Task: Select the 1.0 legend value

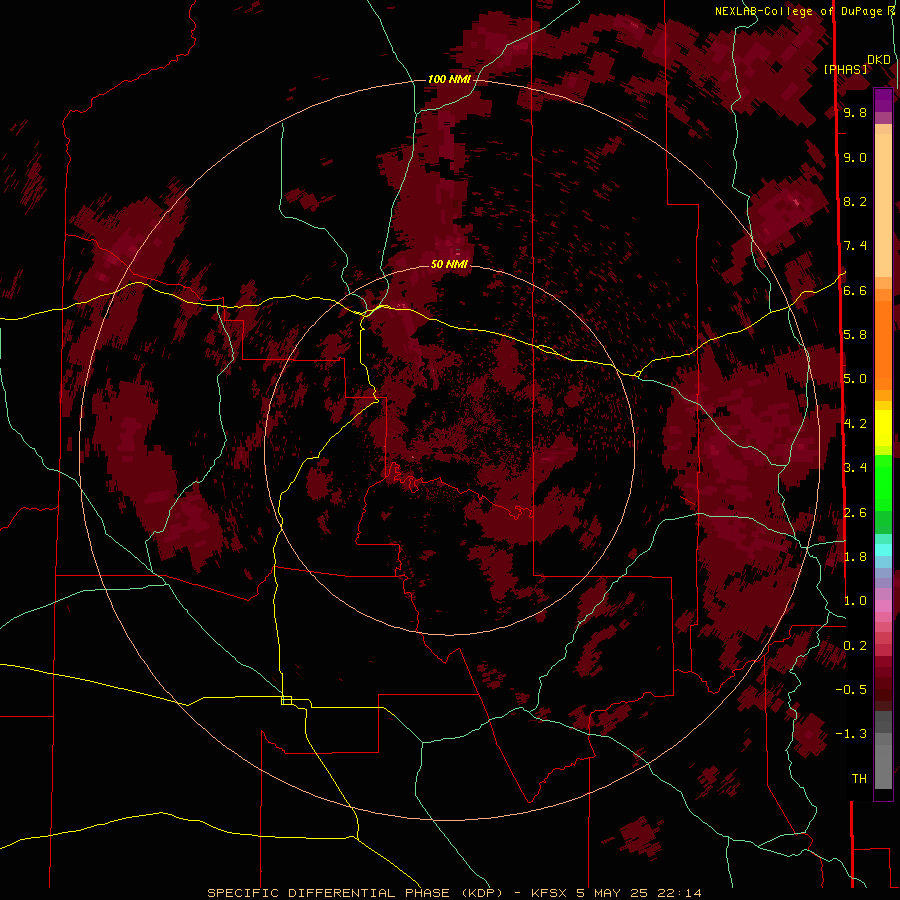Action: (855, 601)
